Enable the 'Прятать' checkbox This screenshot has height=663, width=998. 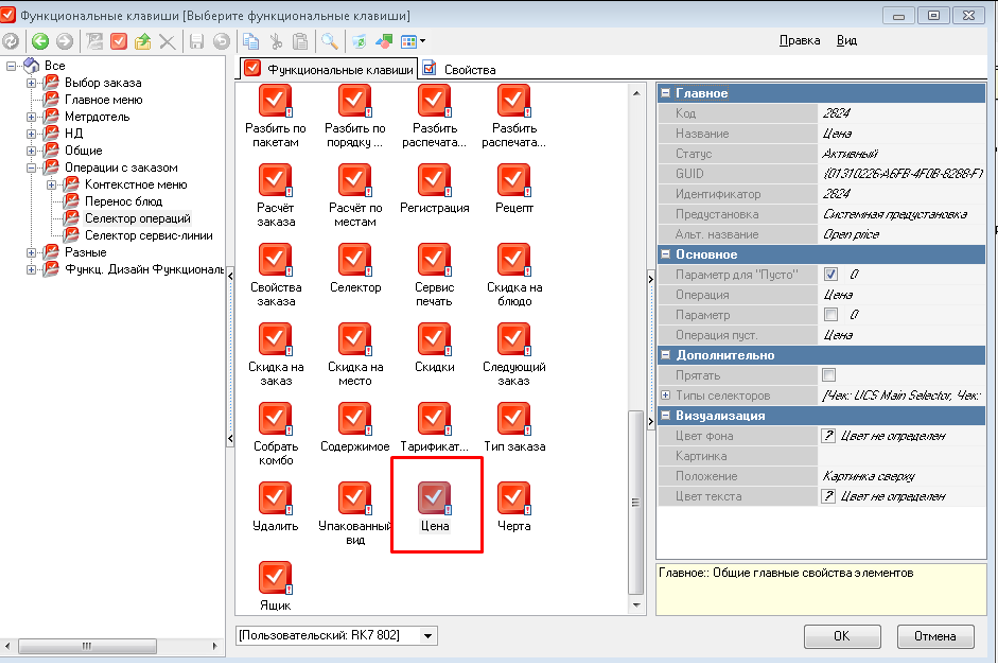(x=828, y=375)
